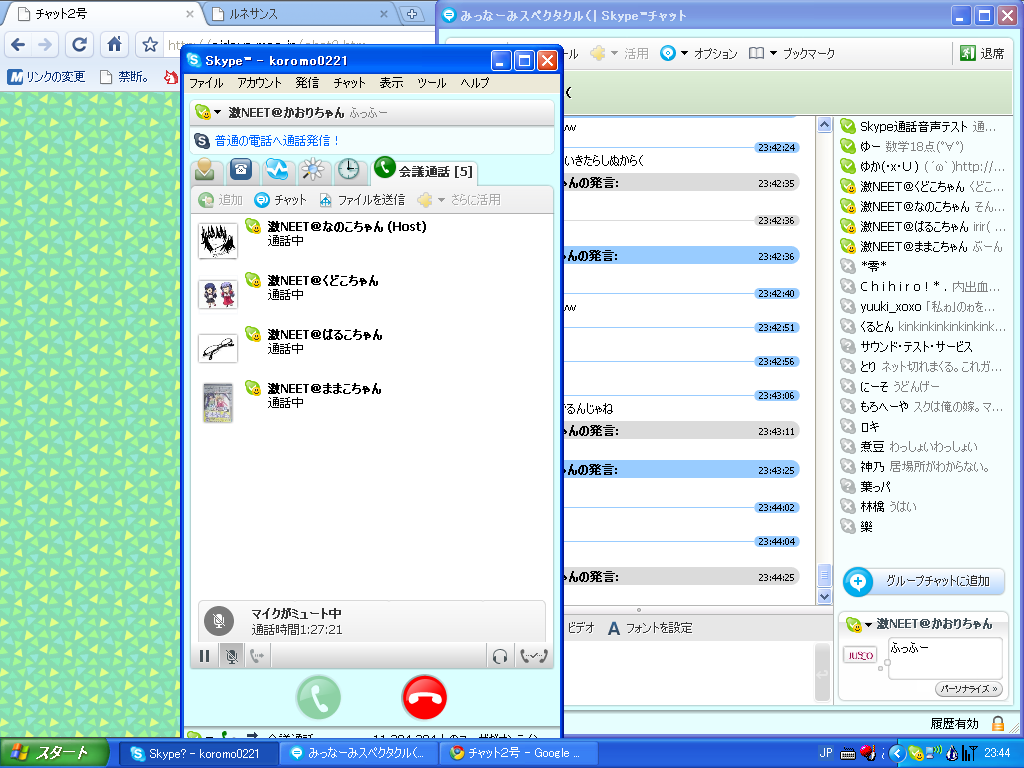Click the blue plus add-to-group icon

click(858, 581)
